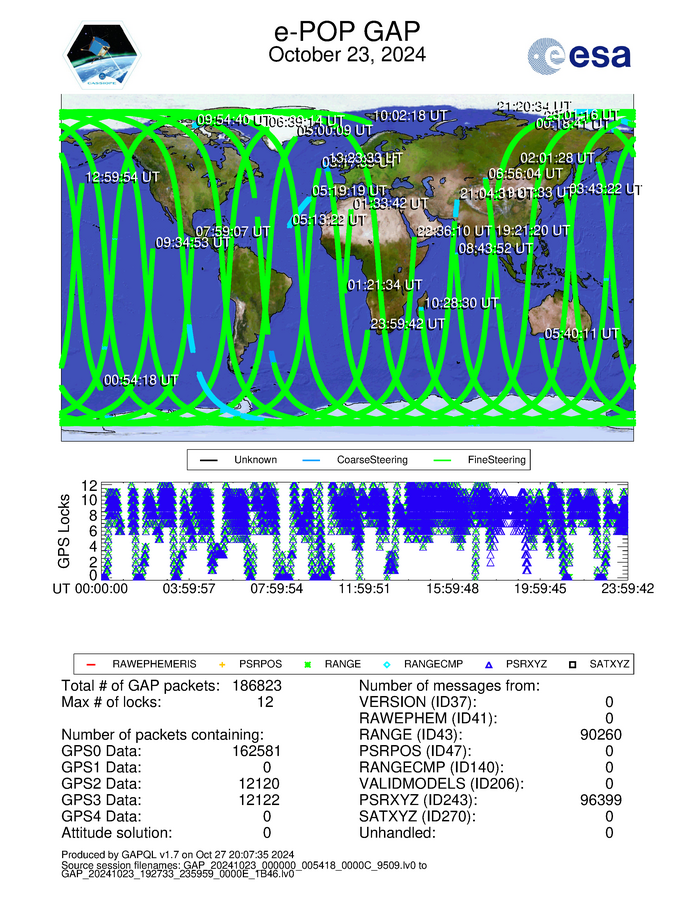This screenshot has width=695, height=899.
Task: Click the orange PSRPOS plus marker
Action: pos(223,664)
